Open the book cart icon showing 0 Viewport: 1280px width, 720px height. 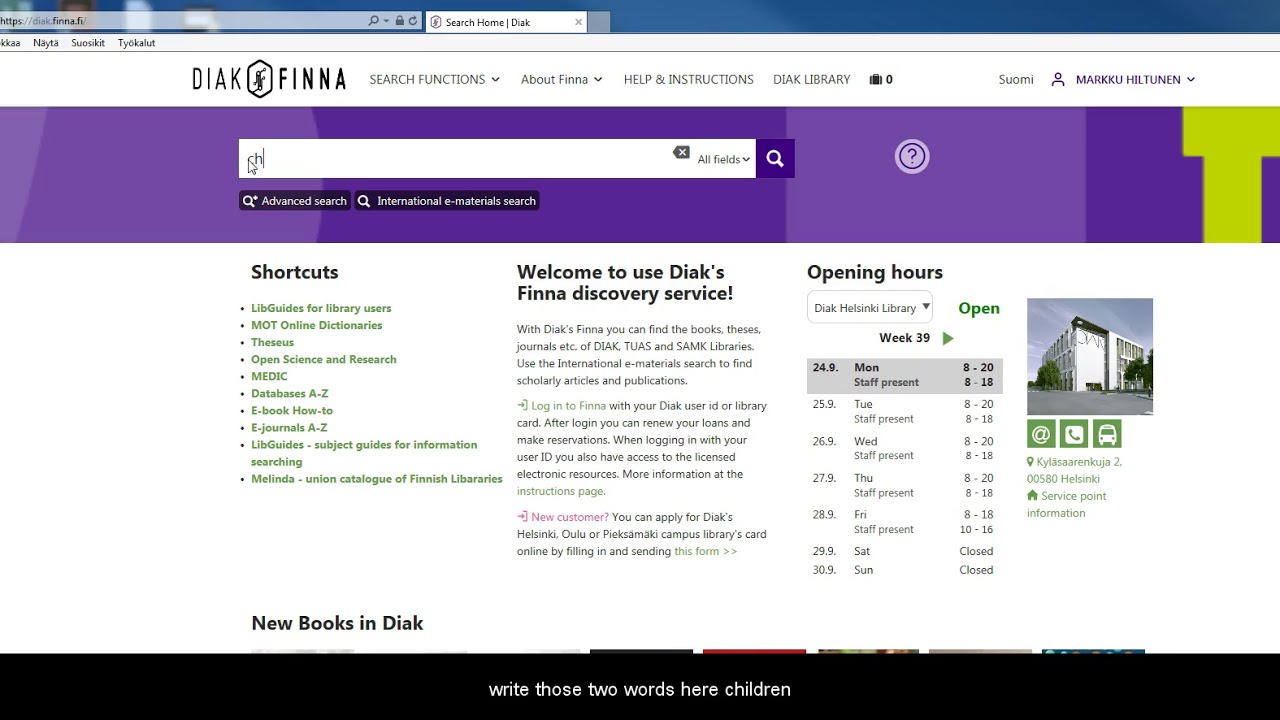(881, 79)
